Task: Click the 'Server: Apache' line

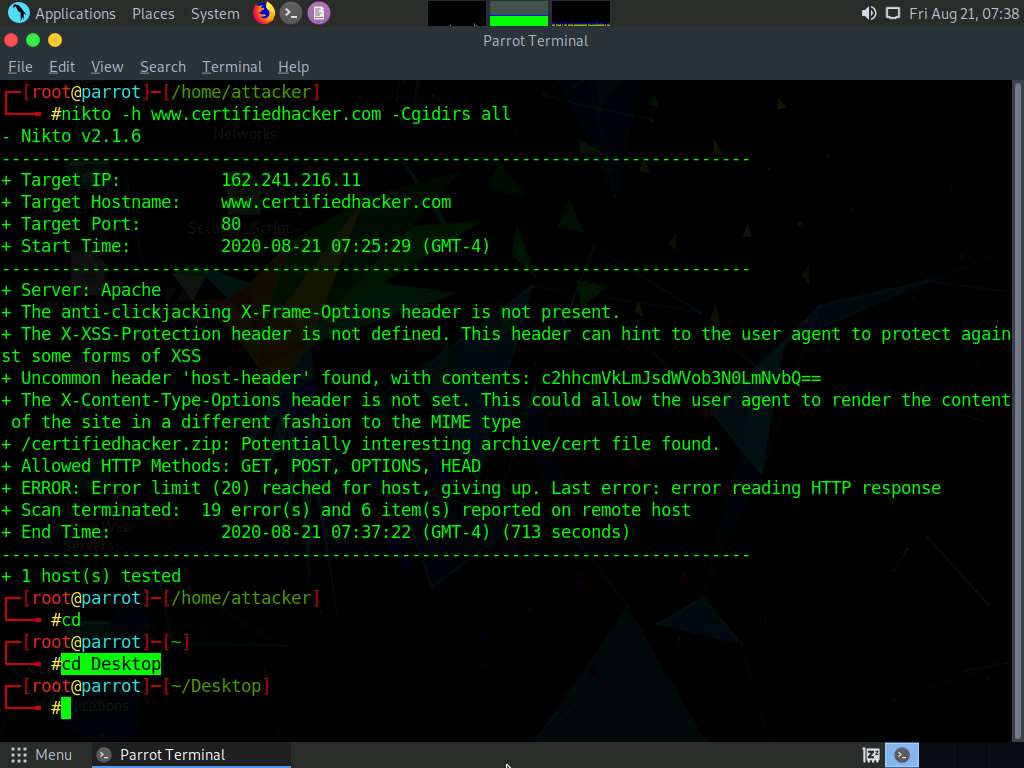Action: click(82, 290)
